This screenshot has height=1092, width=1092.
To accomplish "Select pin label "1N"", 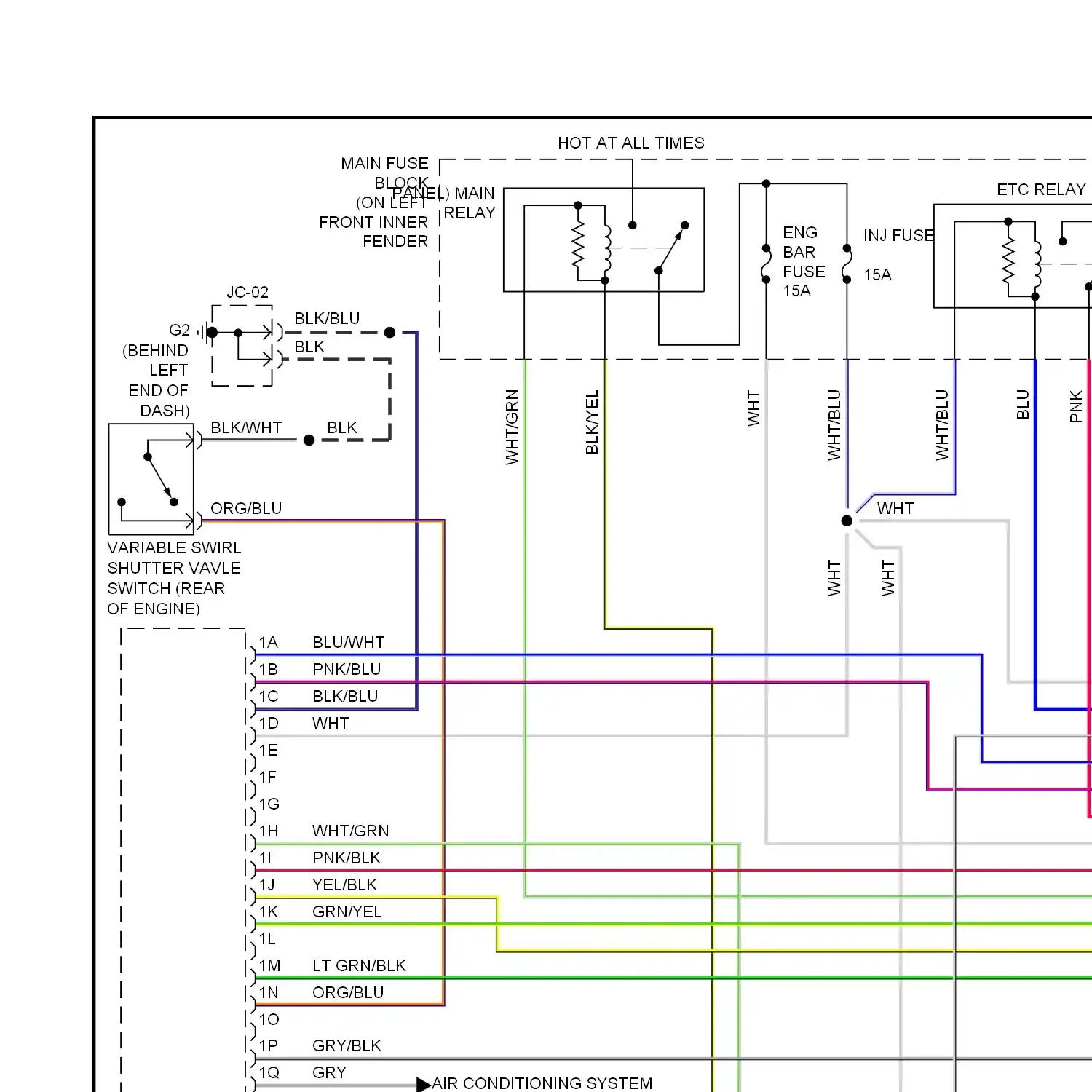I will pos(269,992).
